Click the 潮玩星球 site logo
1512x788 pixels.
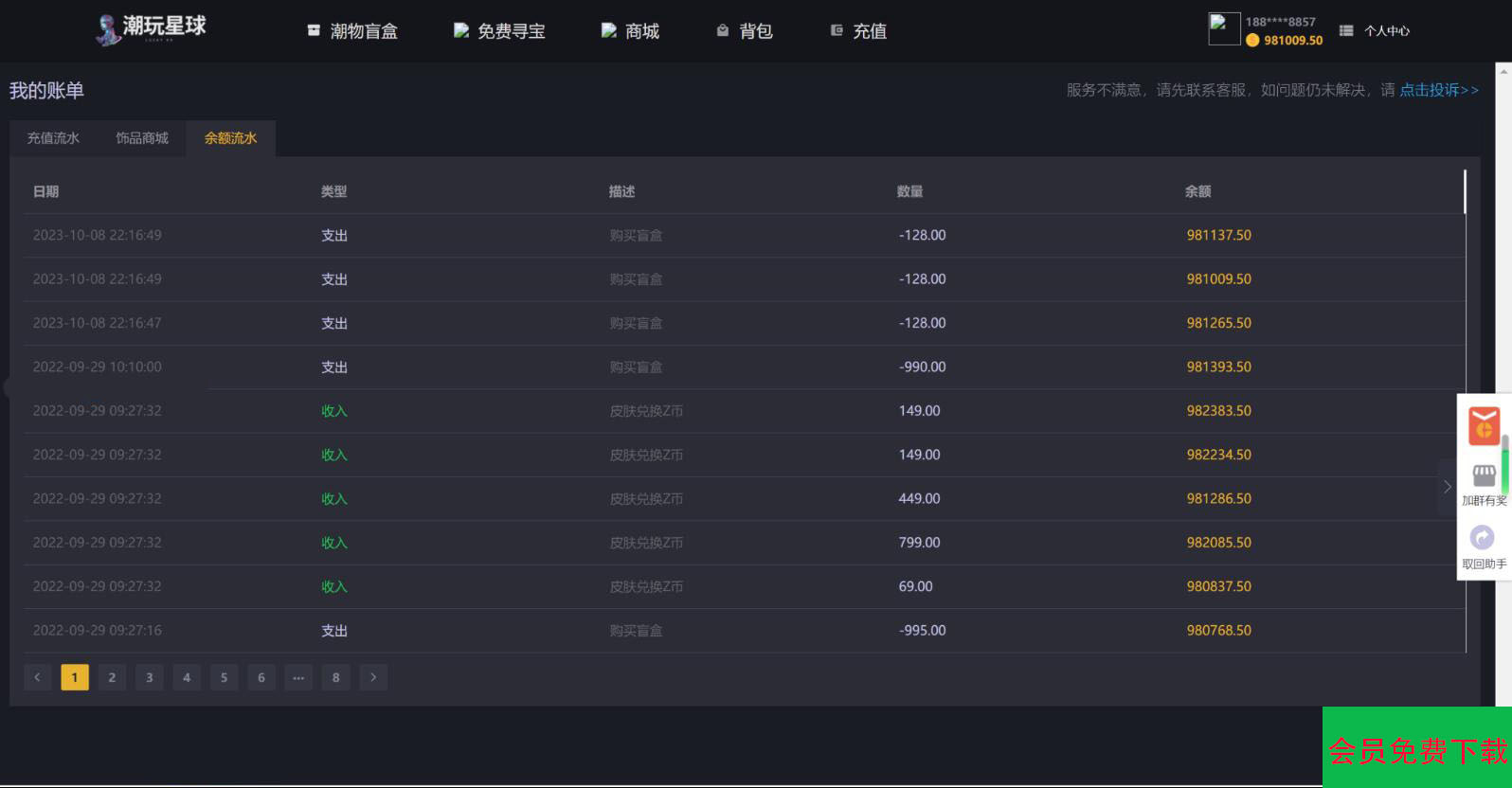(x=151, y=29)
